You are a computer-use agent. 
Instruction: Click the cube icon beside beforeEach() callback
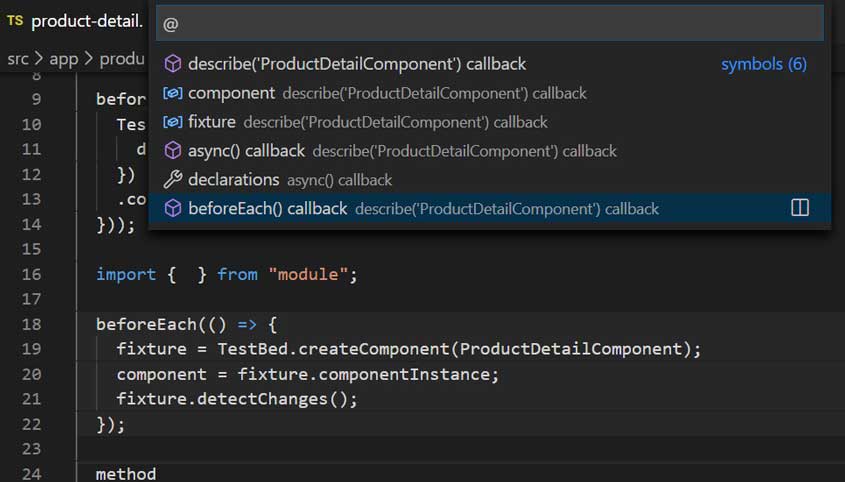click(173, 208)
